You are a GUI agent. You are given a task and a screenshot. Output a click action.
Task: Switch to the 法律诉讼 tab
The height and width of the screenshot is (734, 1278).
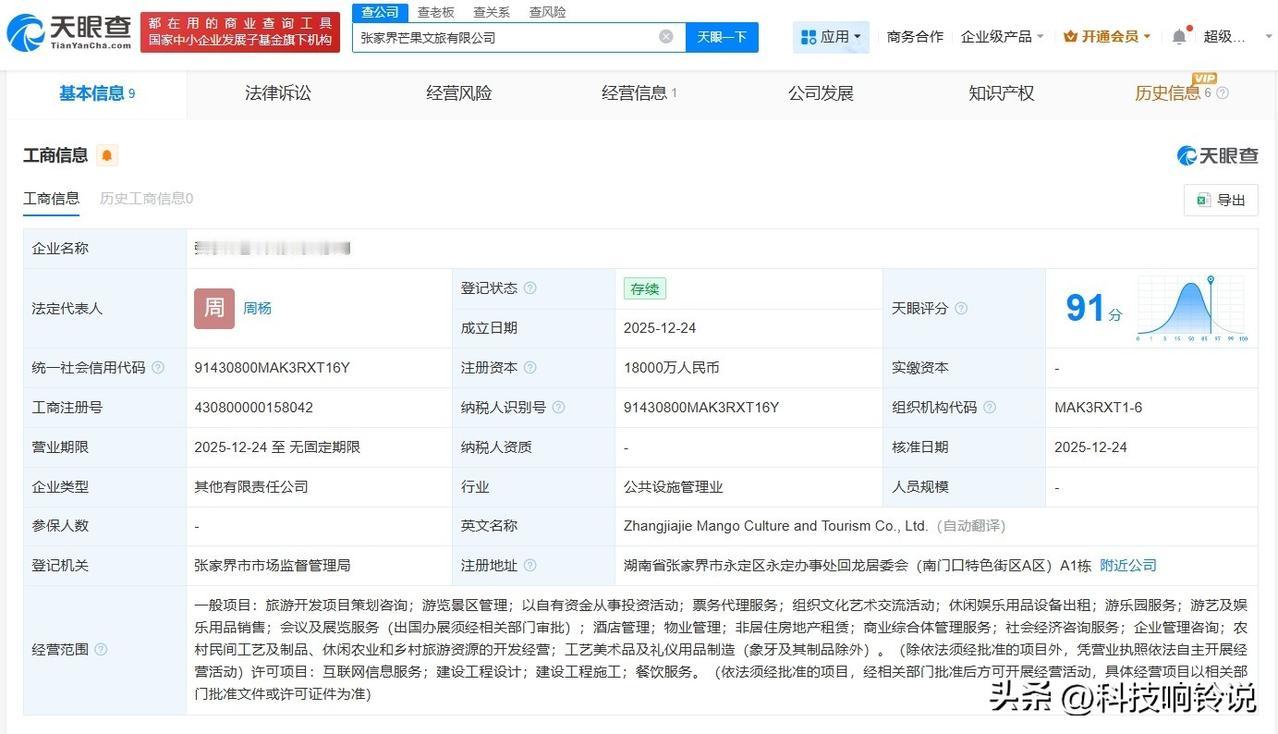point(278,94)
